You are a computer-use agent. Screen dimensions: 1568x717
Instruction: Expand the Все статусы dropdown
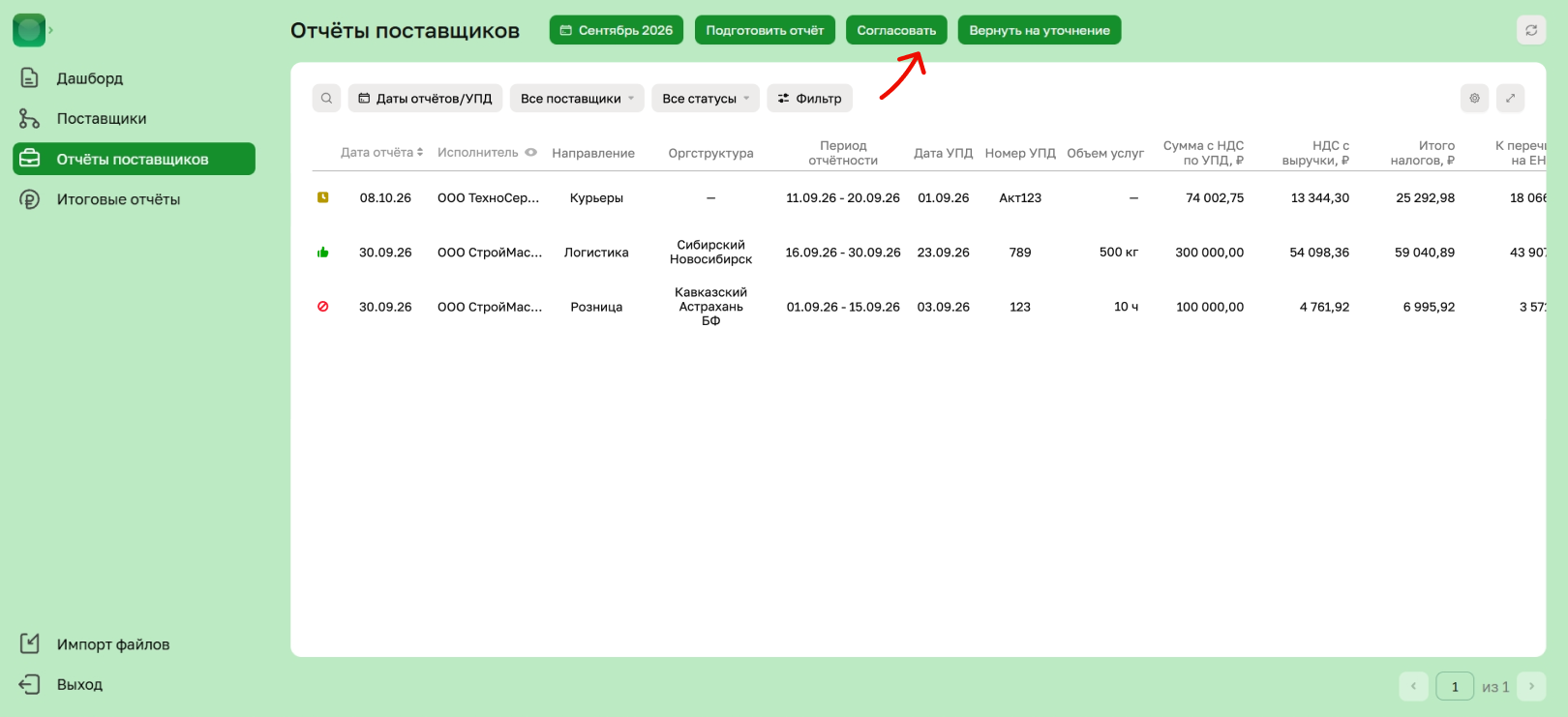click(706, 98)
